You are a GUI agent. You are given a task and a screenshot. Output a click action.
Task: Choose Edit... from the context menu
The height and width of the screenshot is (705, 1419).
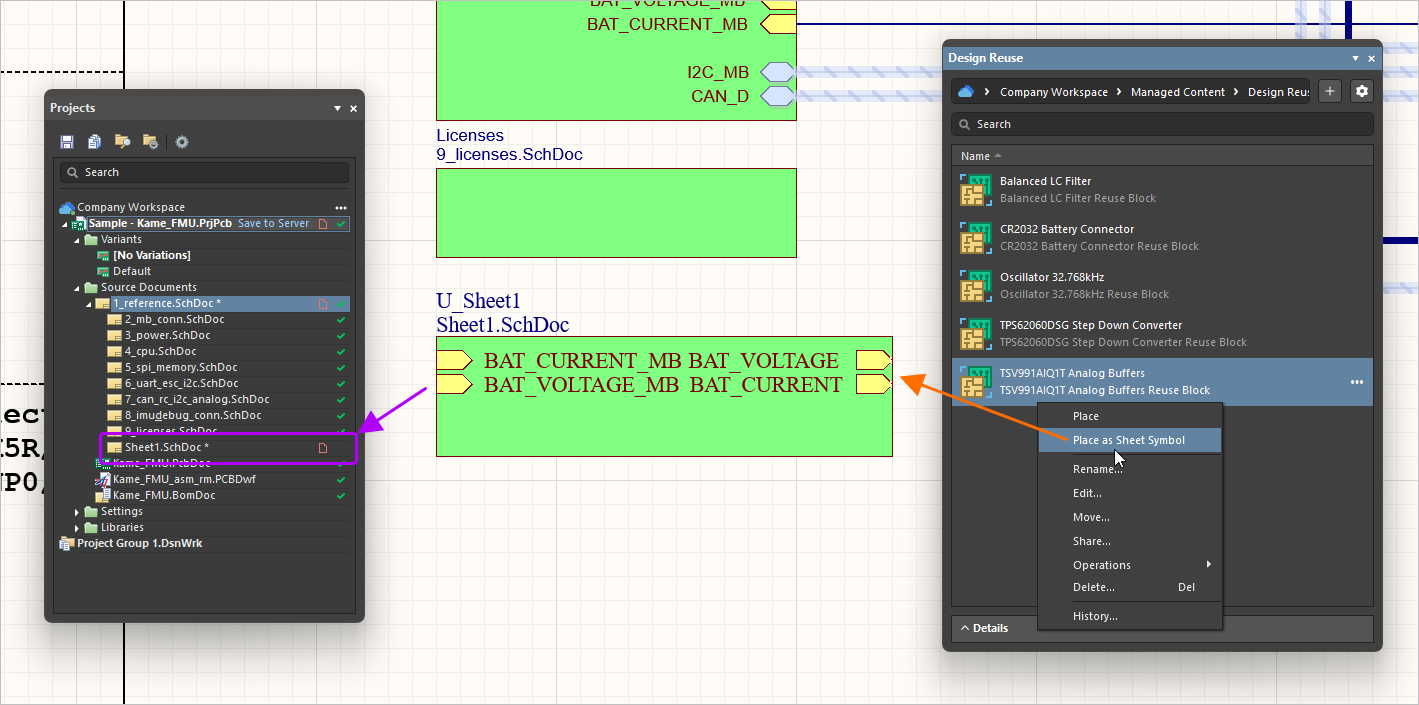click(1130, 493)
